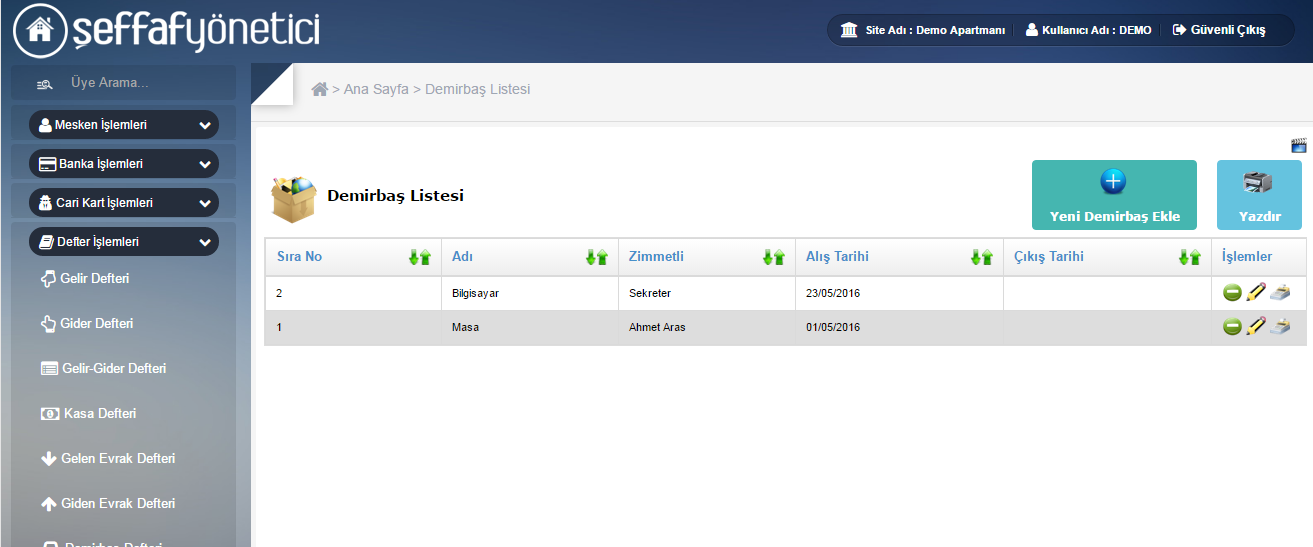Click the home icon in the breadcrumb
The image size is (1313, 547).
(320, 89)
